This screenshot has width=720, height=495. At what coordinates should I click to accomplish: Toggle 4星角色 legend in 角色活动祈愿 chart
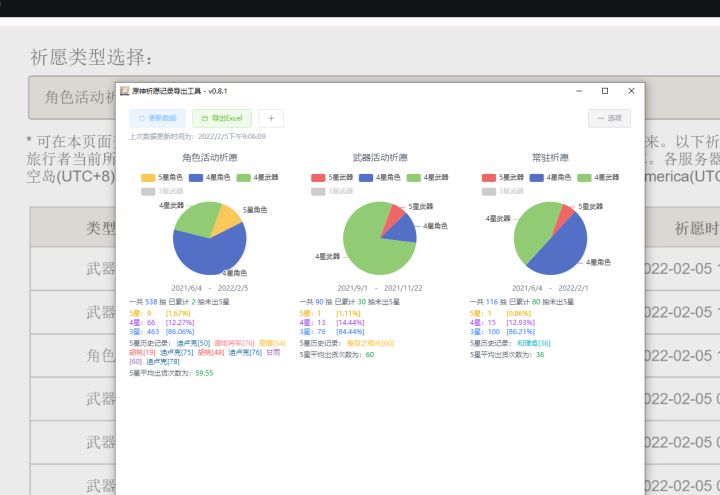click(209, 177)
